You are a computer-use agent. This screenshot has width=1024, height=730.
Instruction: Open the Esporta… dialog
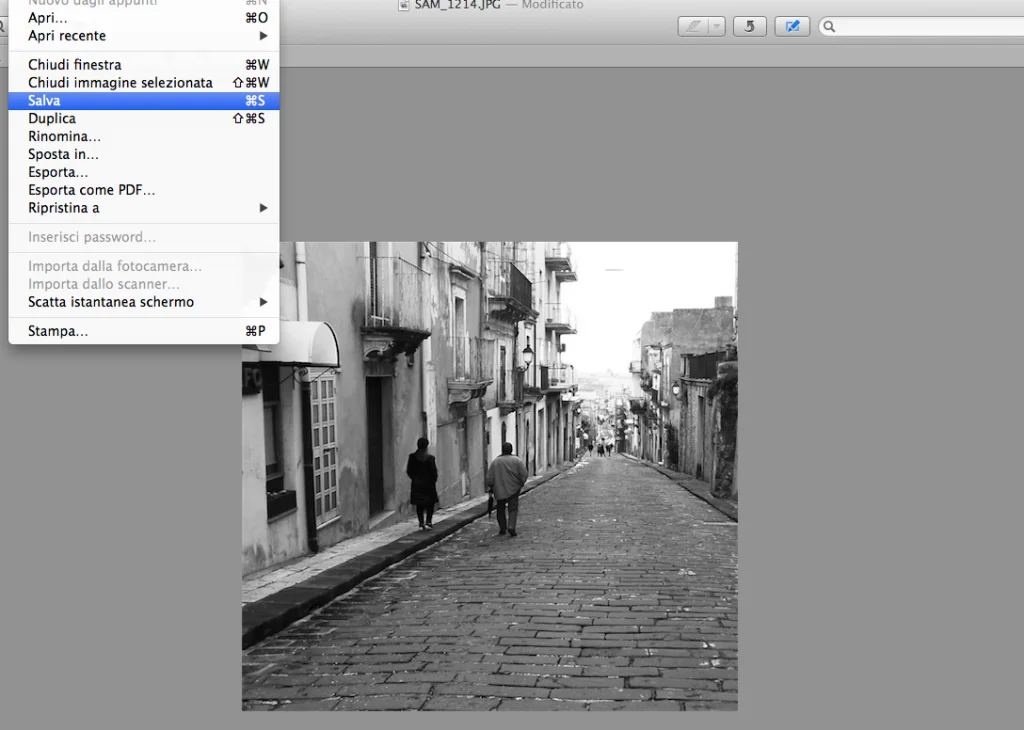58,173
